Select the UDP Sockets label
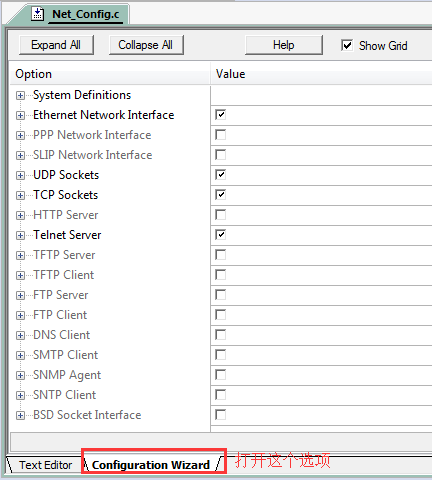432x480 pixels. point(66,175)
